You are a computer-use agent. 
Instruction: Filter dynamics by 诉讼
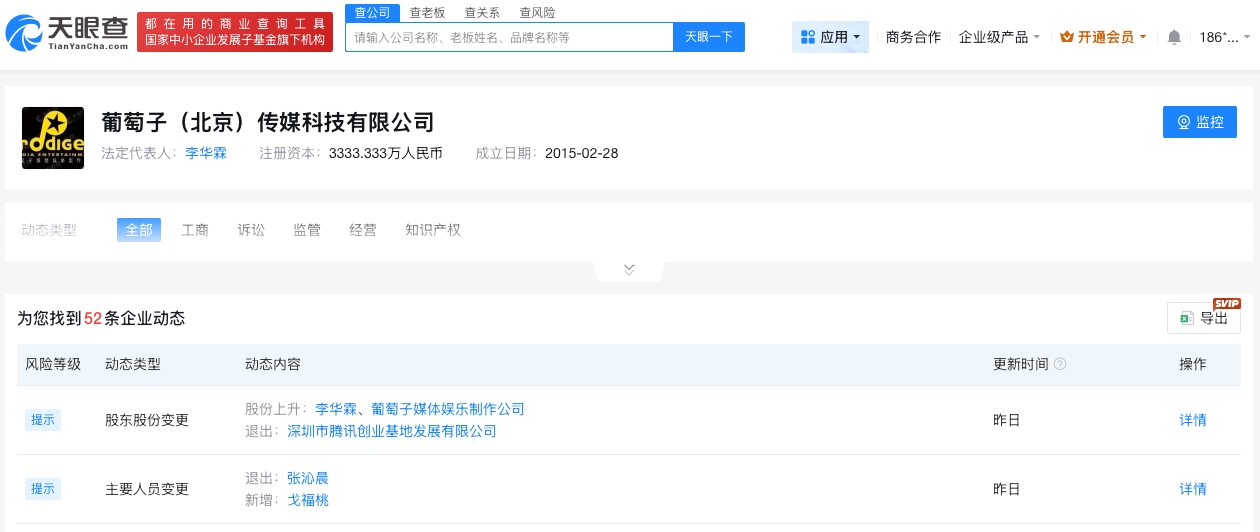pyautogui.click(x=251, y=230)
